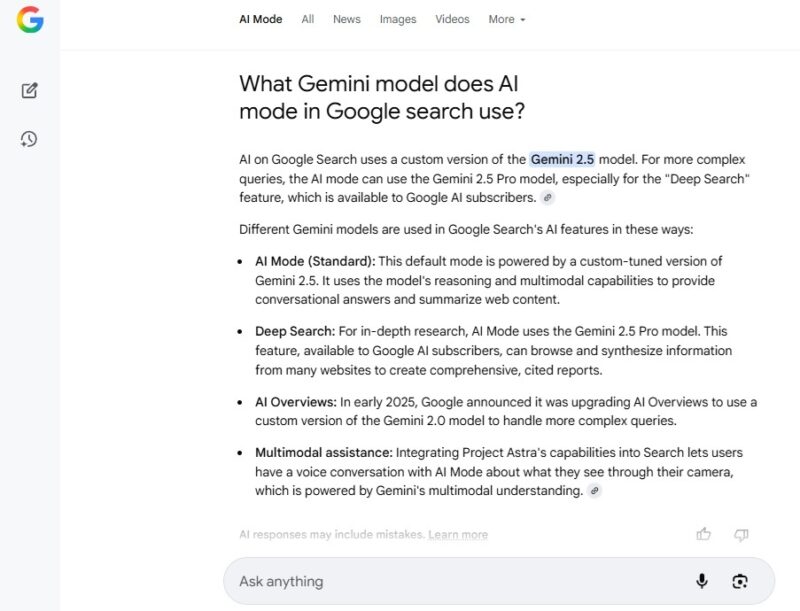Click the Google logo
The width and height of the screenshot is (800, 611).
30,22
